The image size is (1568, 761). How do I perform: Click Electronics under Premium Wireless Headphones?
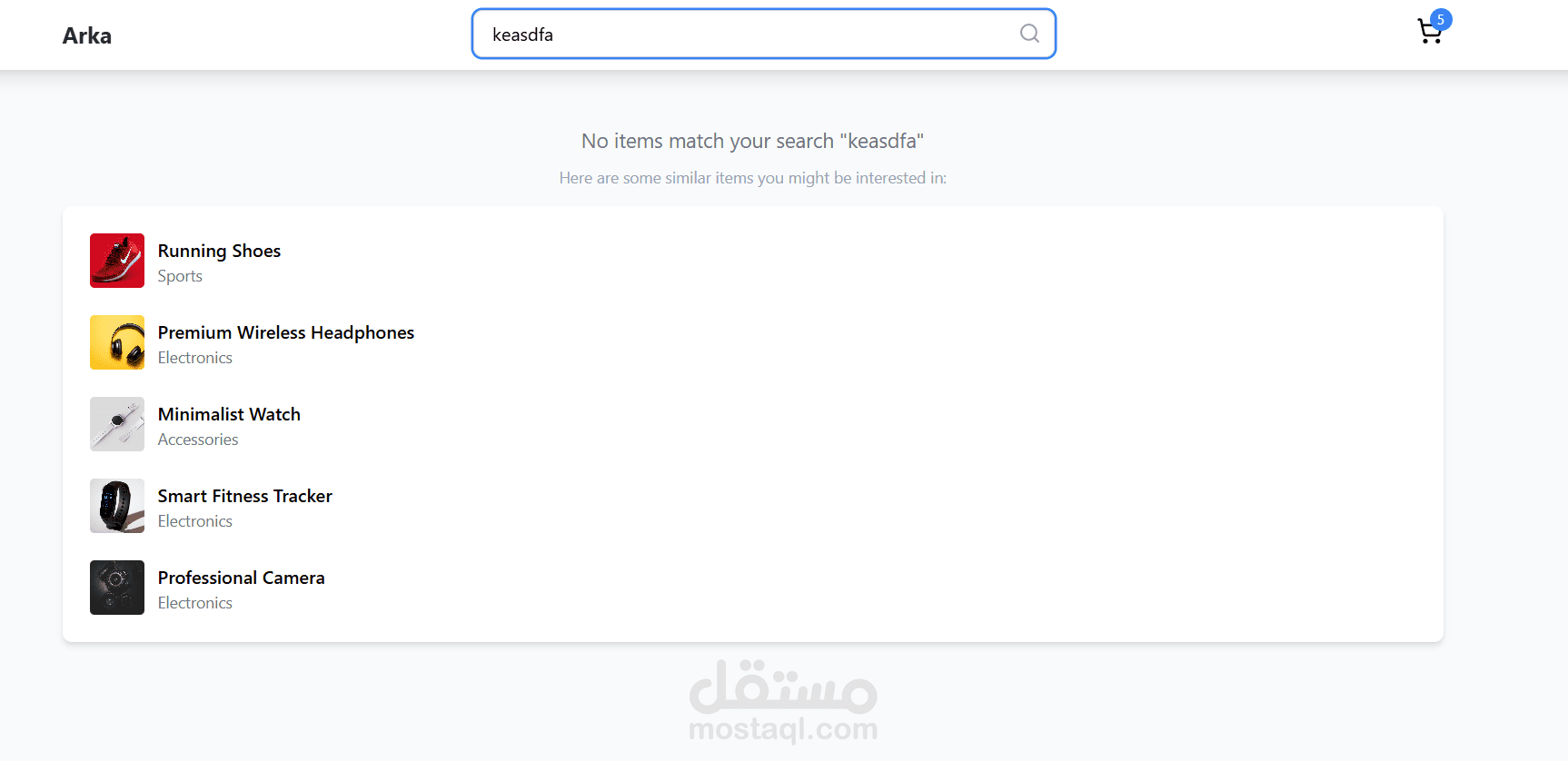click(195, 358)
